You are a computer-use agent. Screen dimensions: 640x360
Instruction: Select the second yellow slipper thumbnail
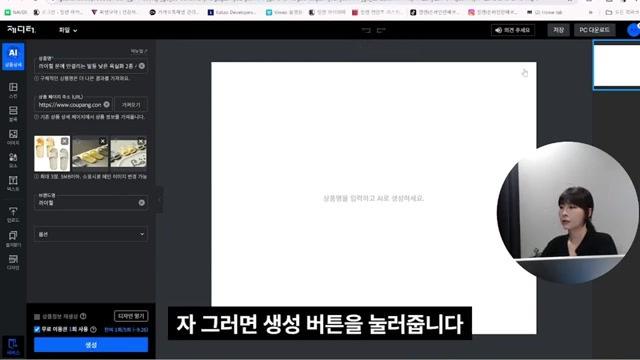tap(90, 153)
